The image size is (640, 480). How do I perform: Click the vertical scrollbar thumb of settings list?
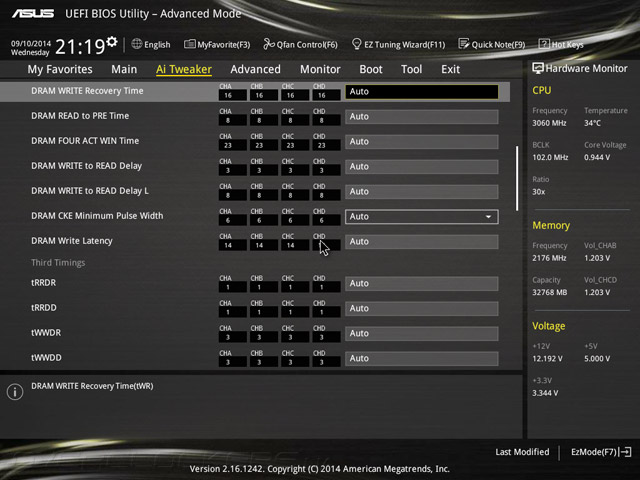(517, 178)
